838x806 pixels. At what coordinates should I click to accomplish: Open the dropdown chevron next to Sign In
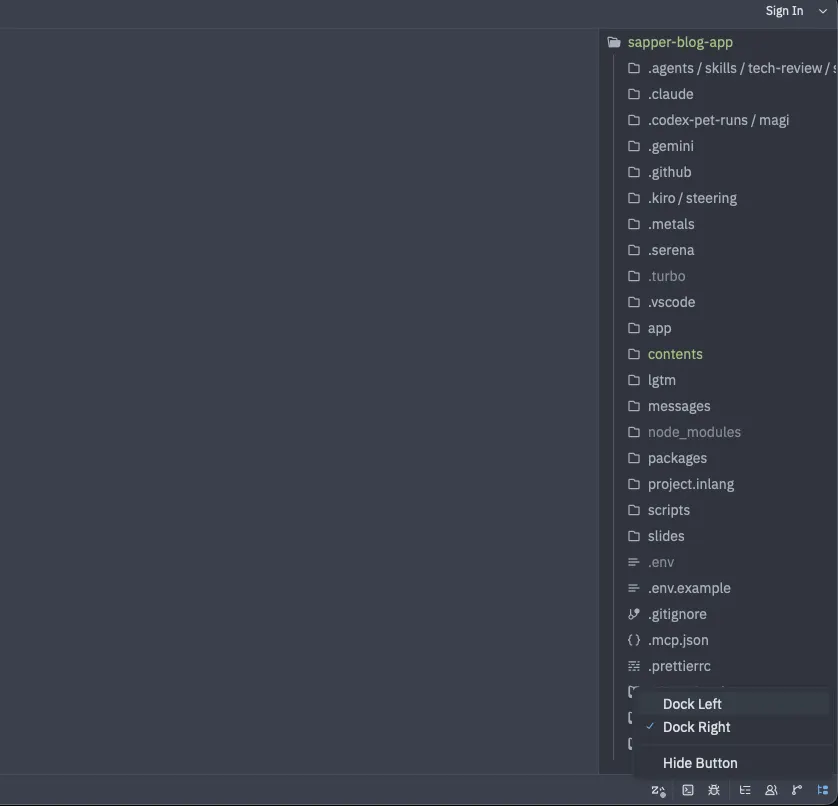pos(823,11)
